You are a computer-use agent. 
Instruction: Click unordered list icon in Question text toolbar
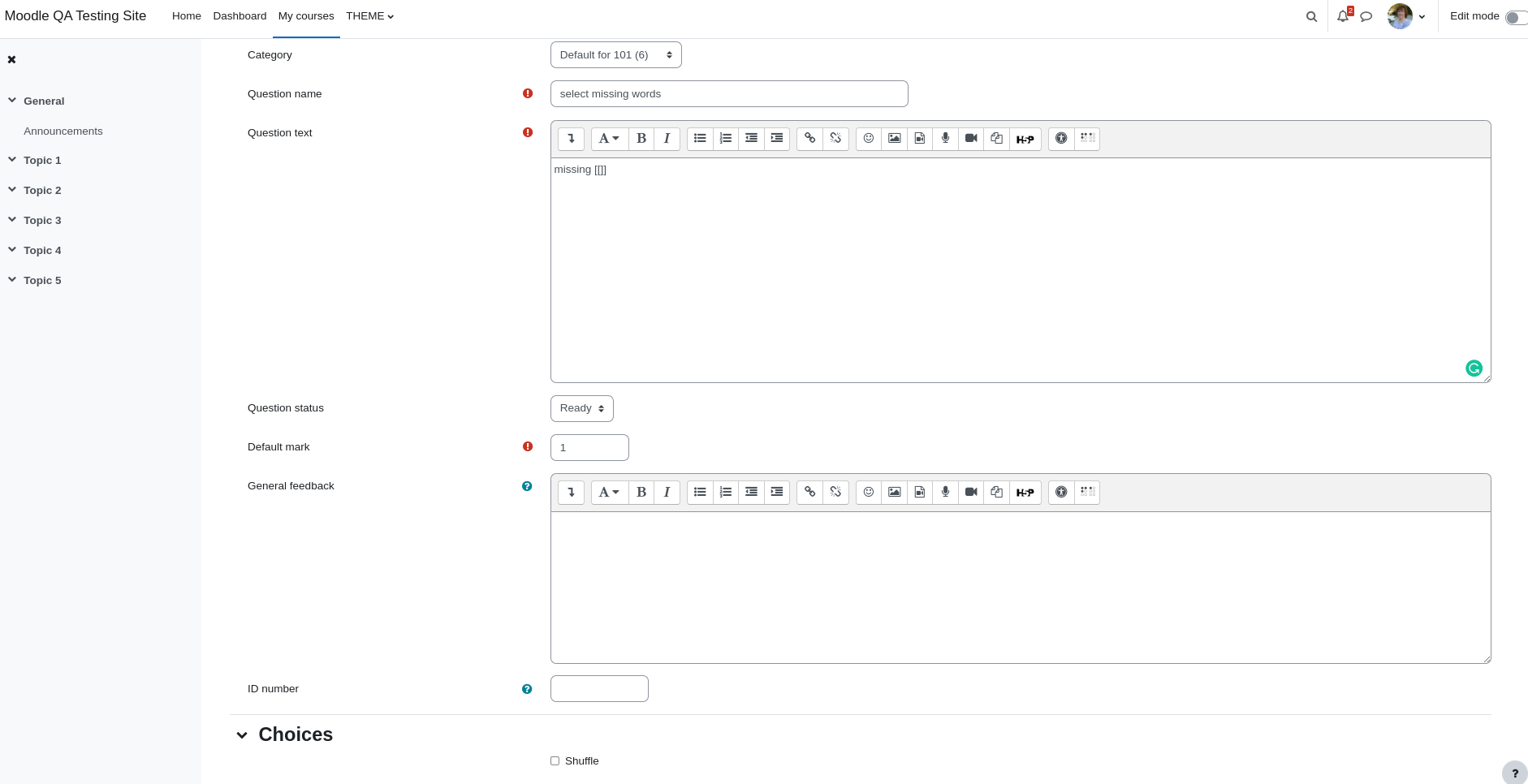click(x=700, y=139)
